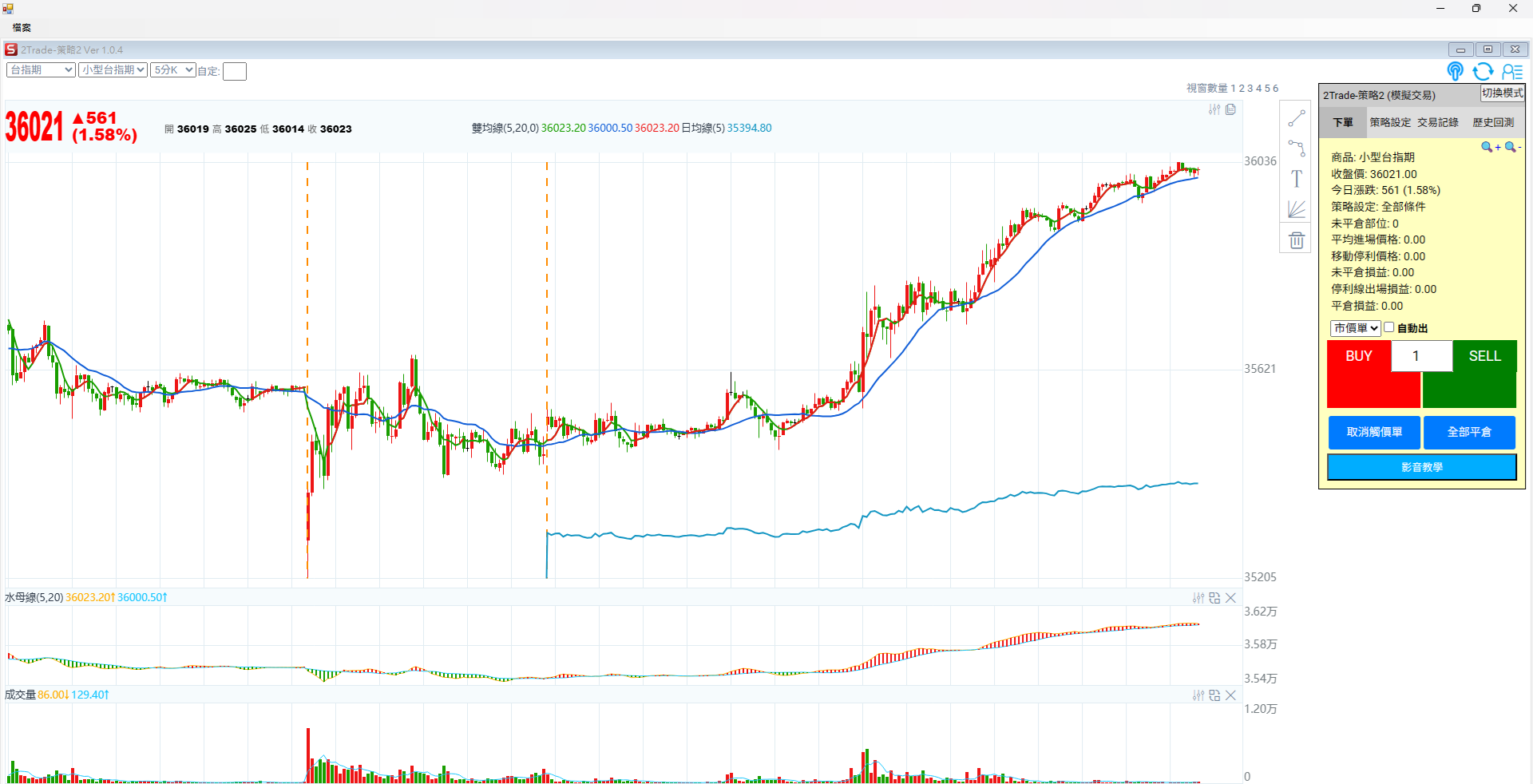Enable the 自動出 checkbox
The height and width of the screenshot is (784, 1533).
1389,327
